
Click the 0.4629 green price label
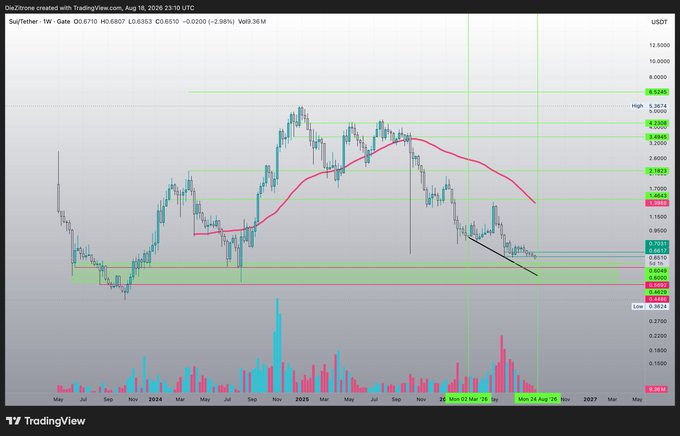[x=657, y=292]
